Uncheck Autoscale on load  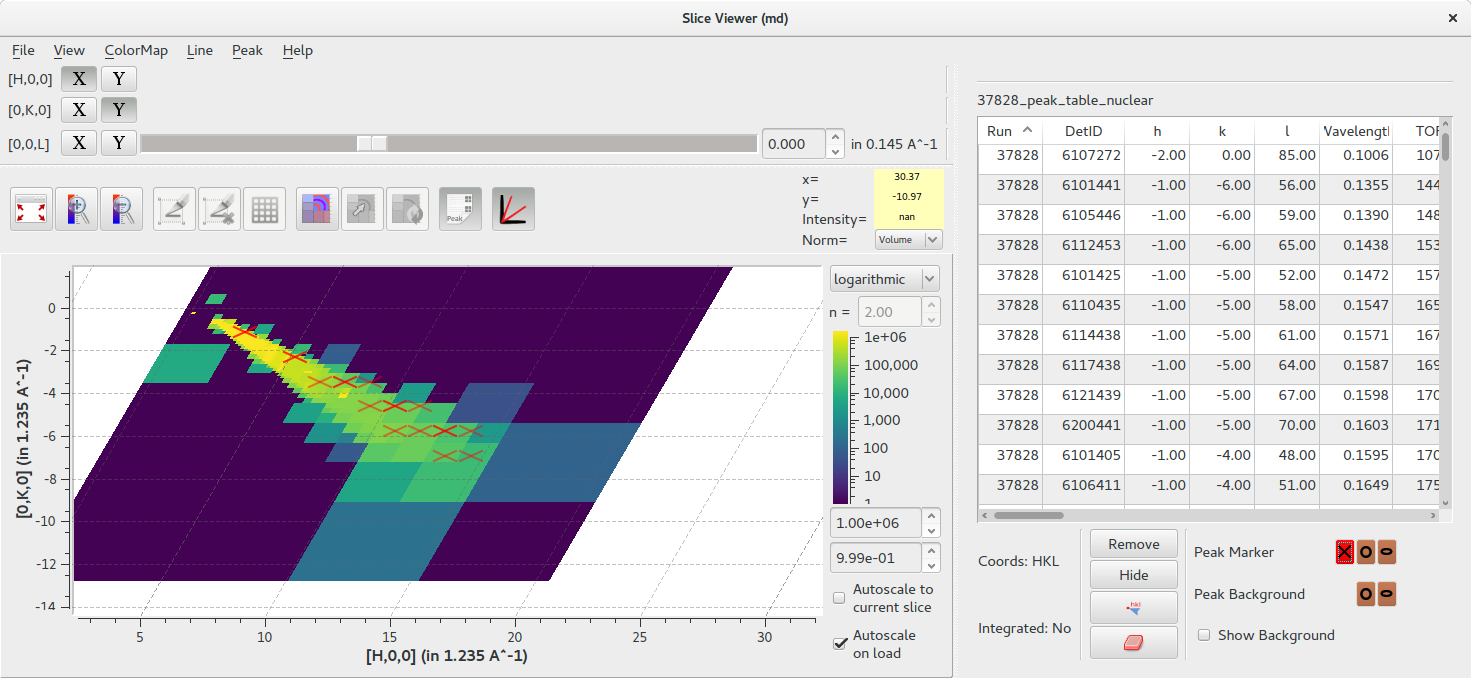(839, 643)
